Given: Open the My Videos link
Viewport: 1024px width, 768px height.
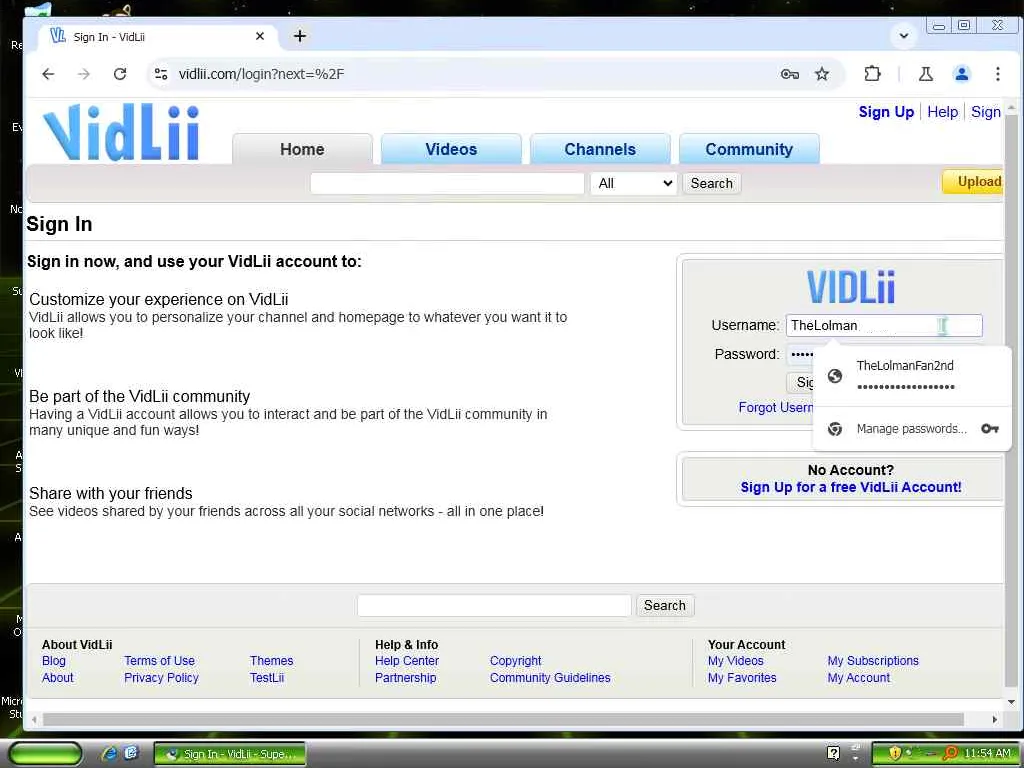Looking at the screenshot, I should click(x=735, y=661).
